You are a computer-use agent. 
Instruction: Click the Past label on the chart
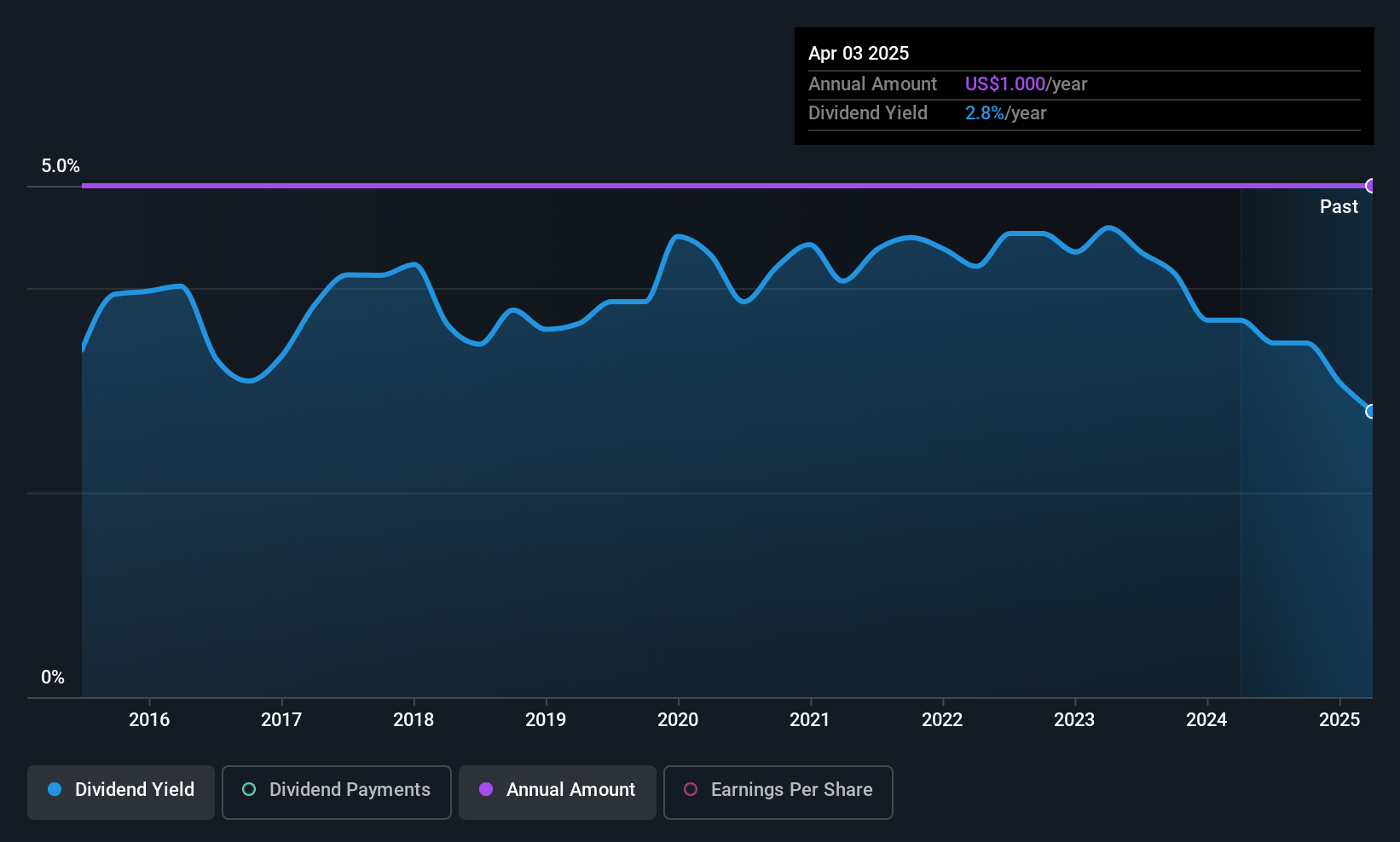[1339, 206]
